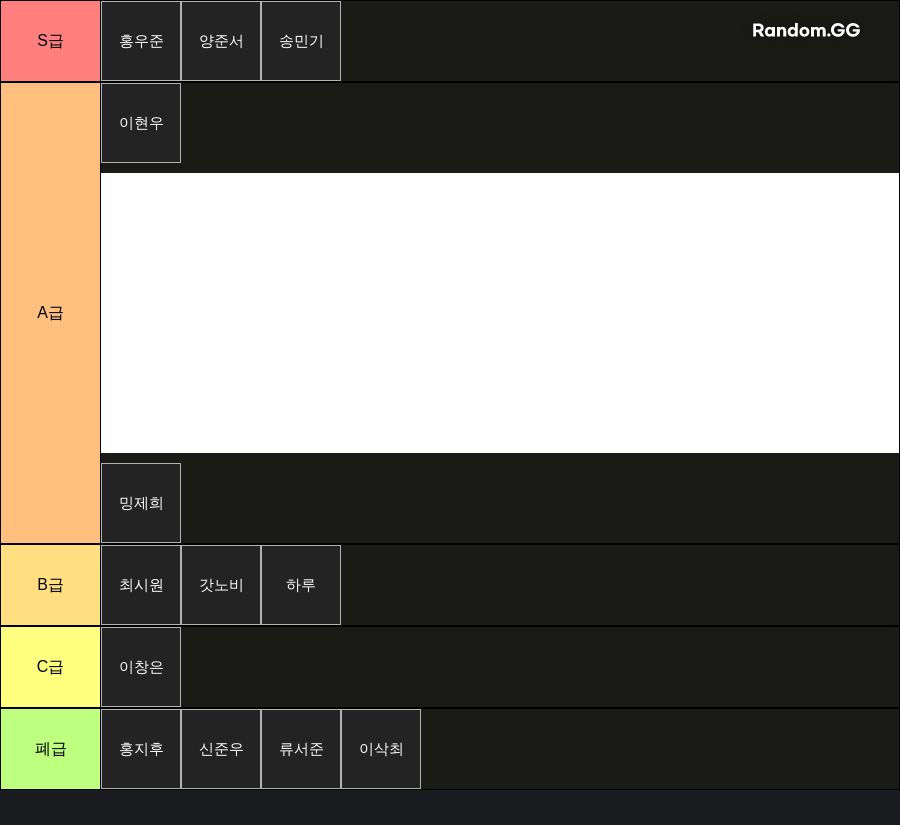Select the B급 tier label
Viewport: 900px width, 825px height.
pyautogui.click(x=50, y=585)
